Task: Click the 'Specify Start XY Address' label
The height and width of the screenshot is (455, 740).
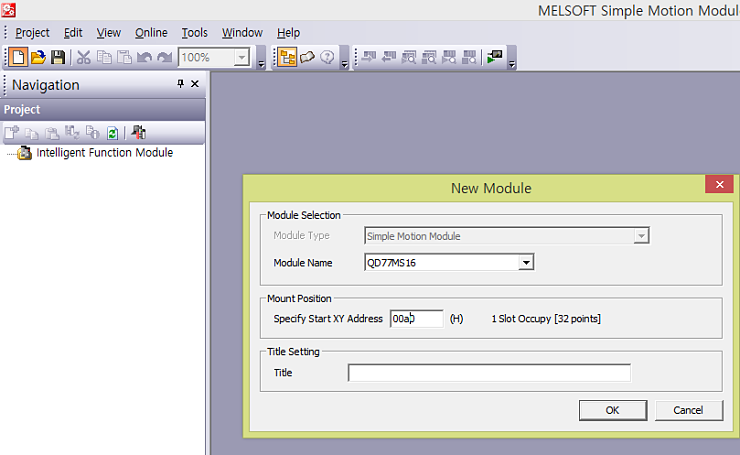Action: coord(328,319)
